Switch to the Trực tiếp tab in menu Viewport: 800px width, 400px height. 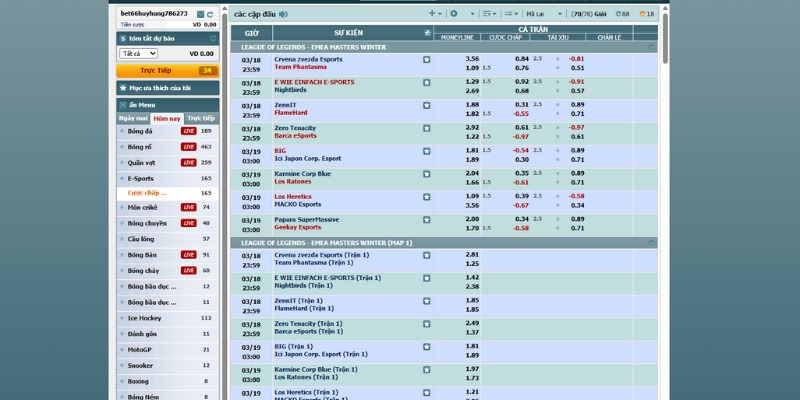[x=201, y=118]
